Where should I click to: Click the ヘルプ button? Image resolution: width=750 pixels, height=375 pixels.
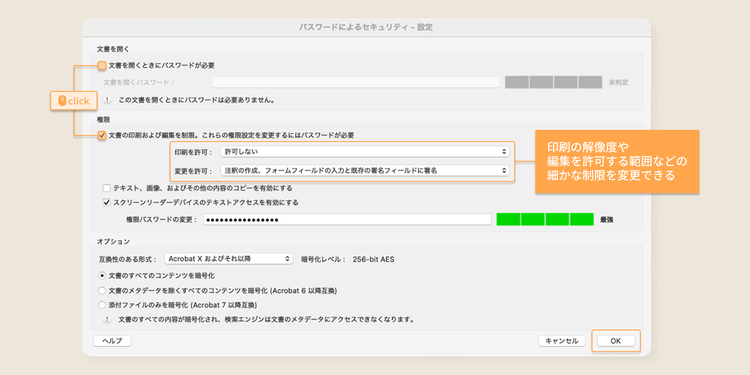pos(112,341)
